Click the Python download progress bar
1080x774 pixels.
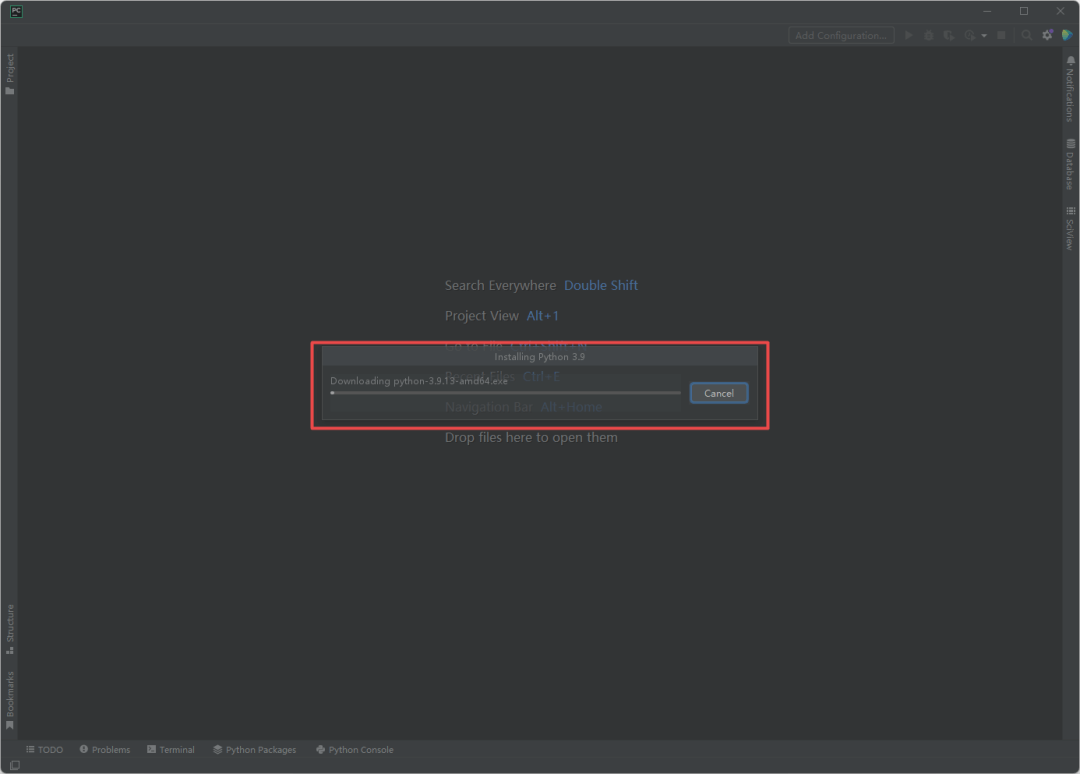pyautogui.click(x=505, y=393)
